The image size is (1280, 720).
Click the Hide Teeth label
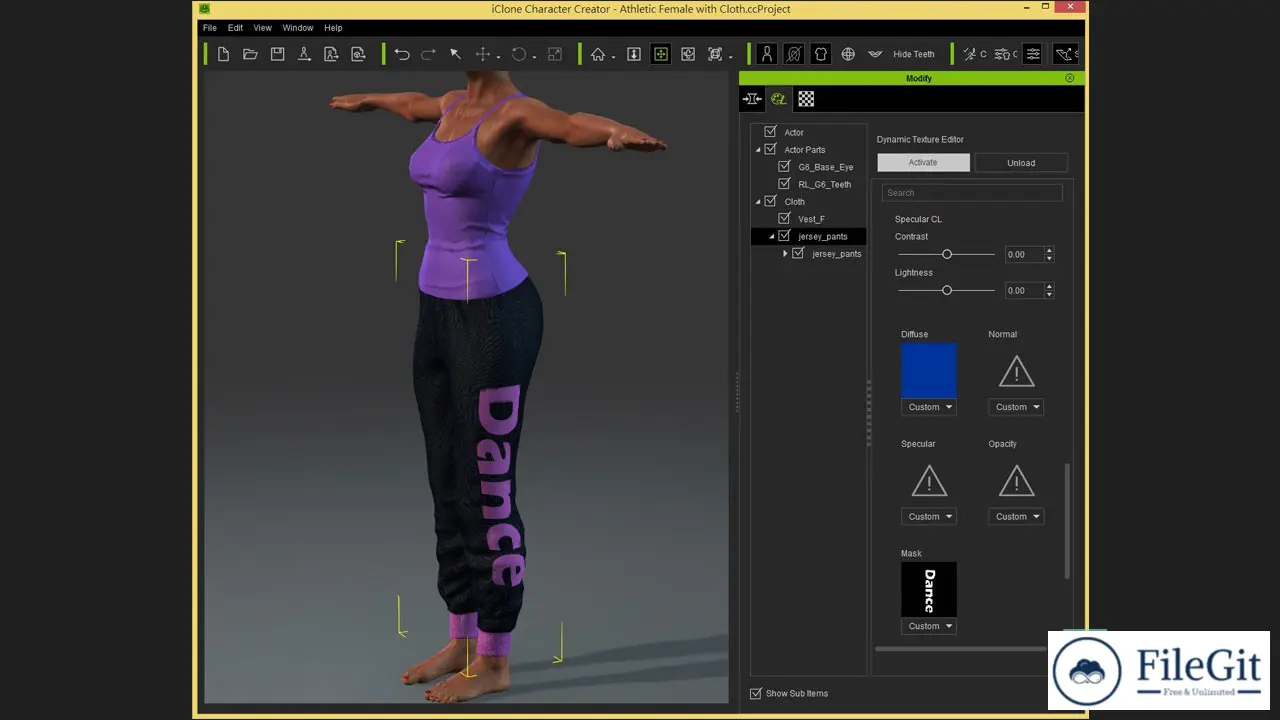click(x=914, y=54)
